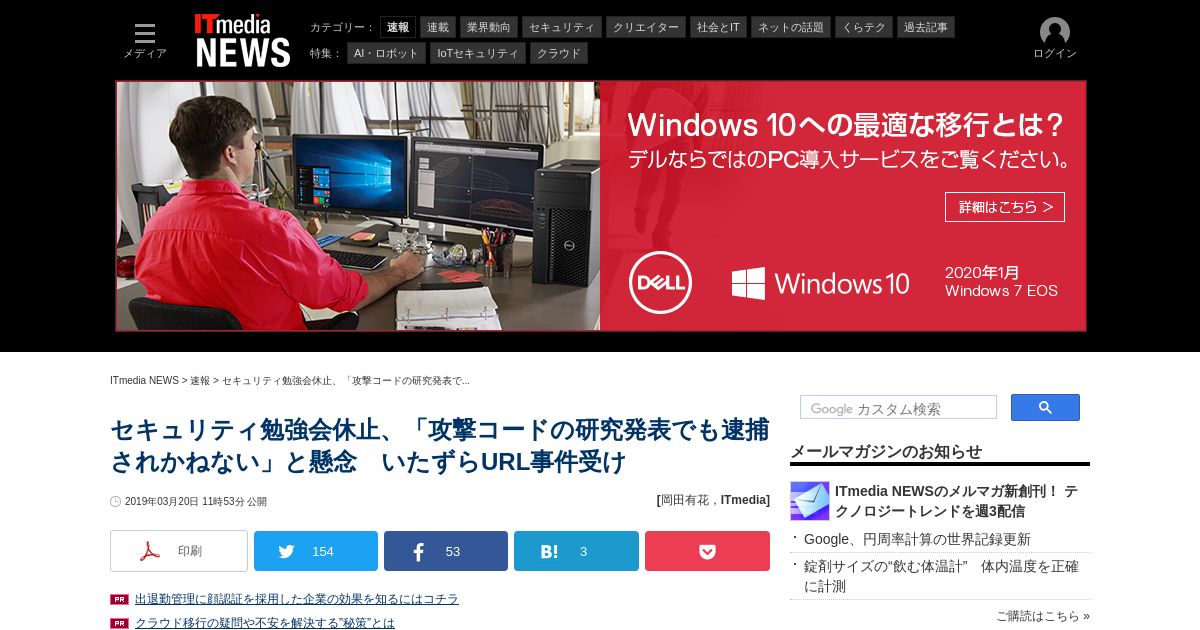Open the メディア hamburger menu

click(145, 40)
